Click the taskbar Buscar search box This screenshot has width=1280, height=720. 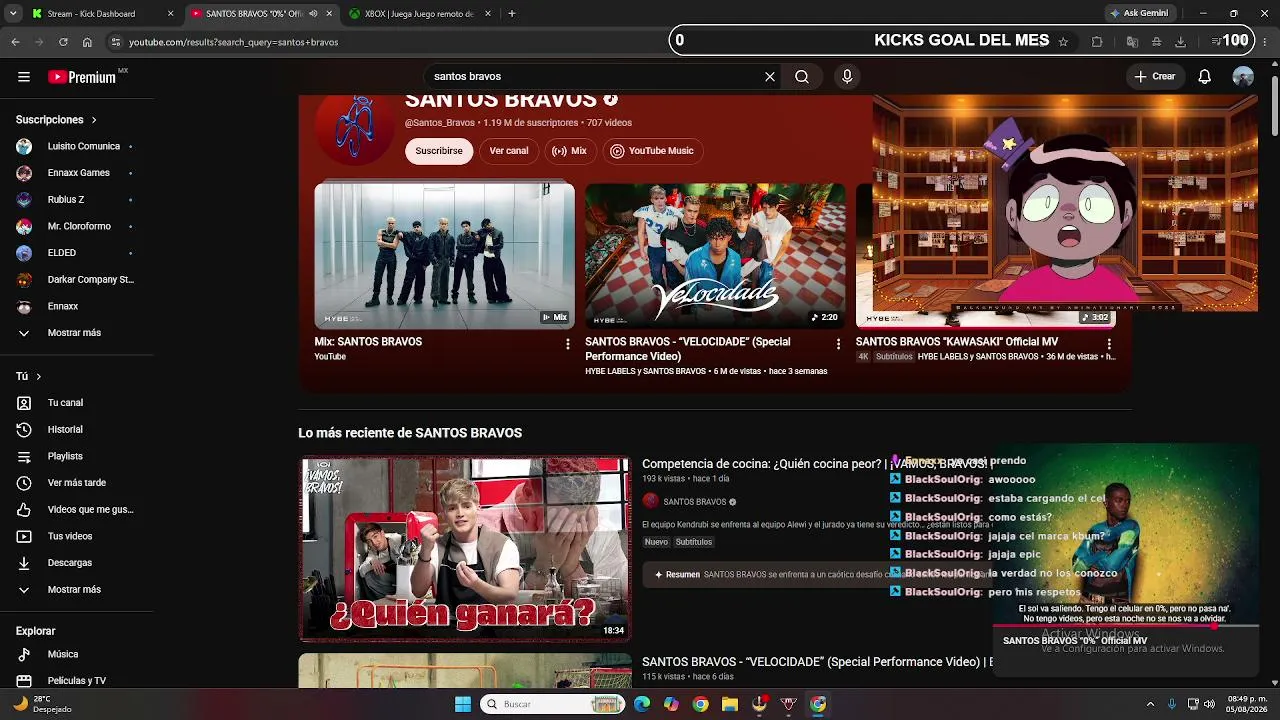pos(553,704)
